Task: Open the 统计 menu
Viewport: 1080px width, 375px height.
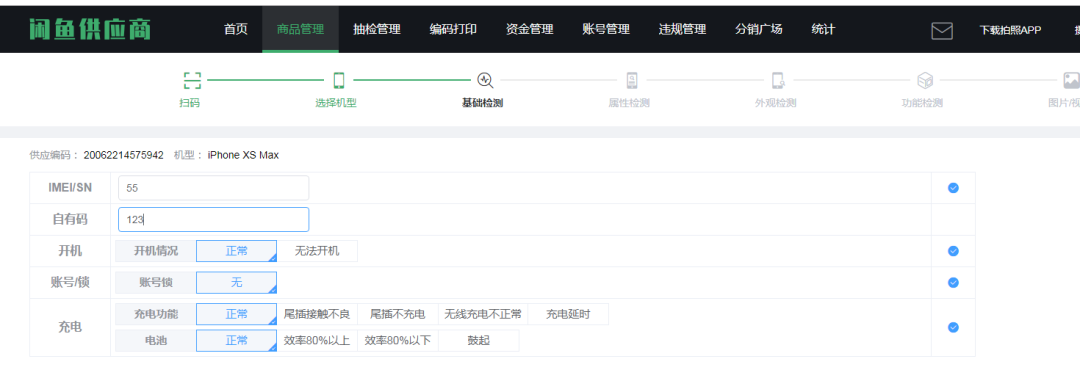Action: 823,29
